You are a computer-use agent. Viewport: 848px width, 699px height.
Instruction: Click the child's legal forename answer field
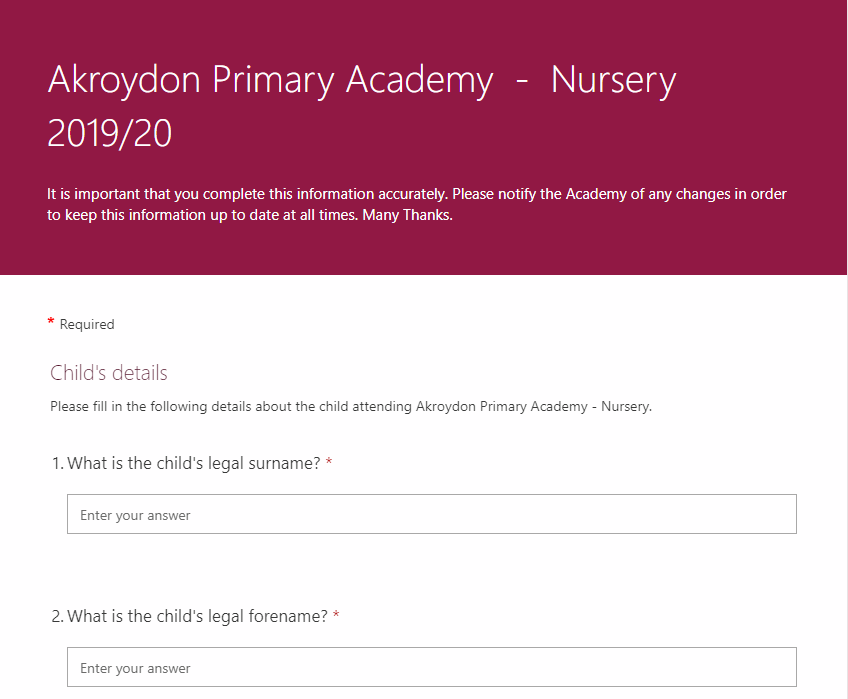coord(432,667)
